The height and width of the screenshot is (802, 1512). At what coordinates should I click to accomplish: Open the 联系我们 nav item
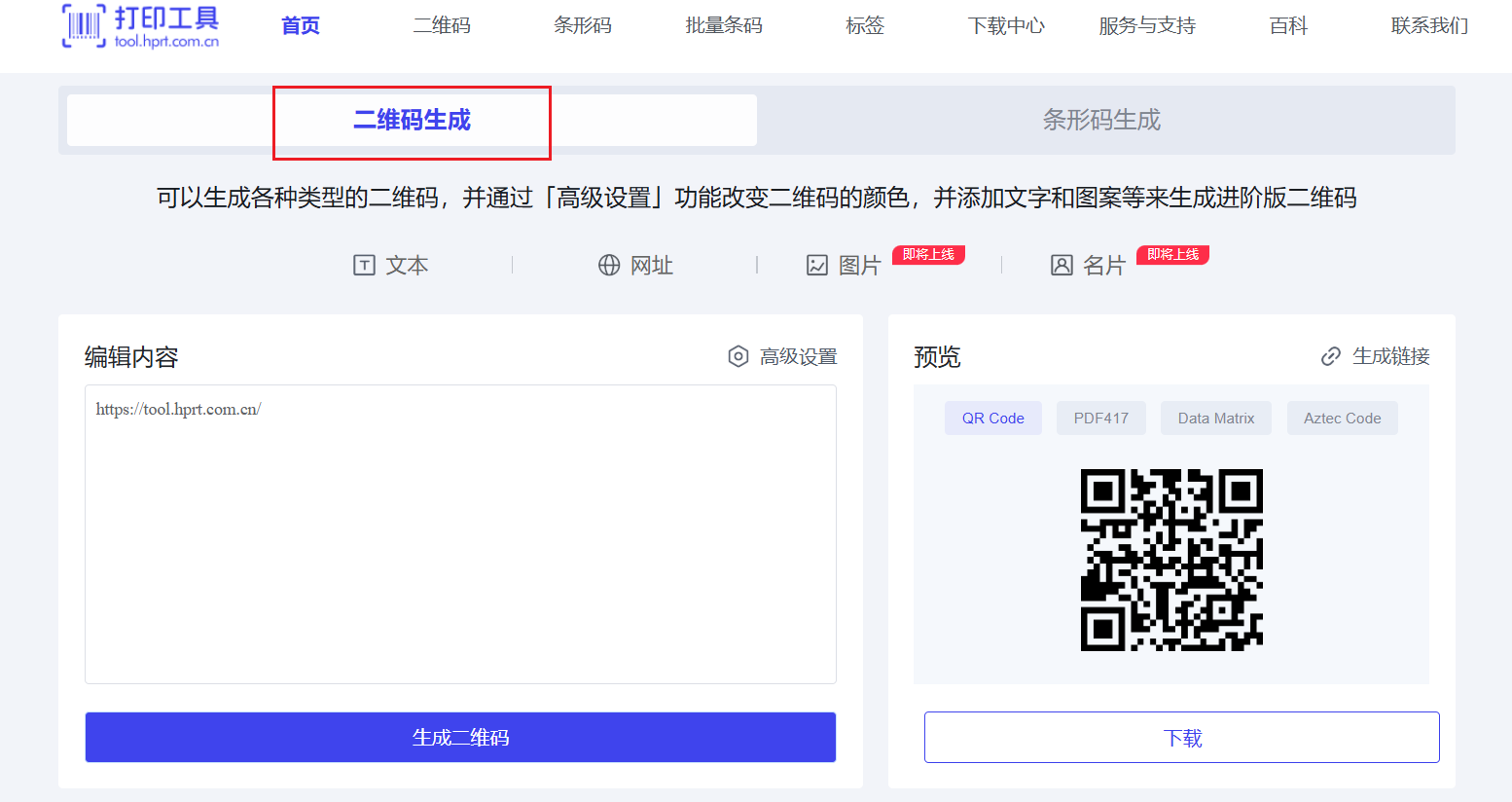pyautogui.click(x=1429, y=25)
